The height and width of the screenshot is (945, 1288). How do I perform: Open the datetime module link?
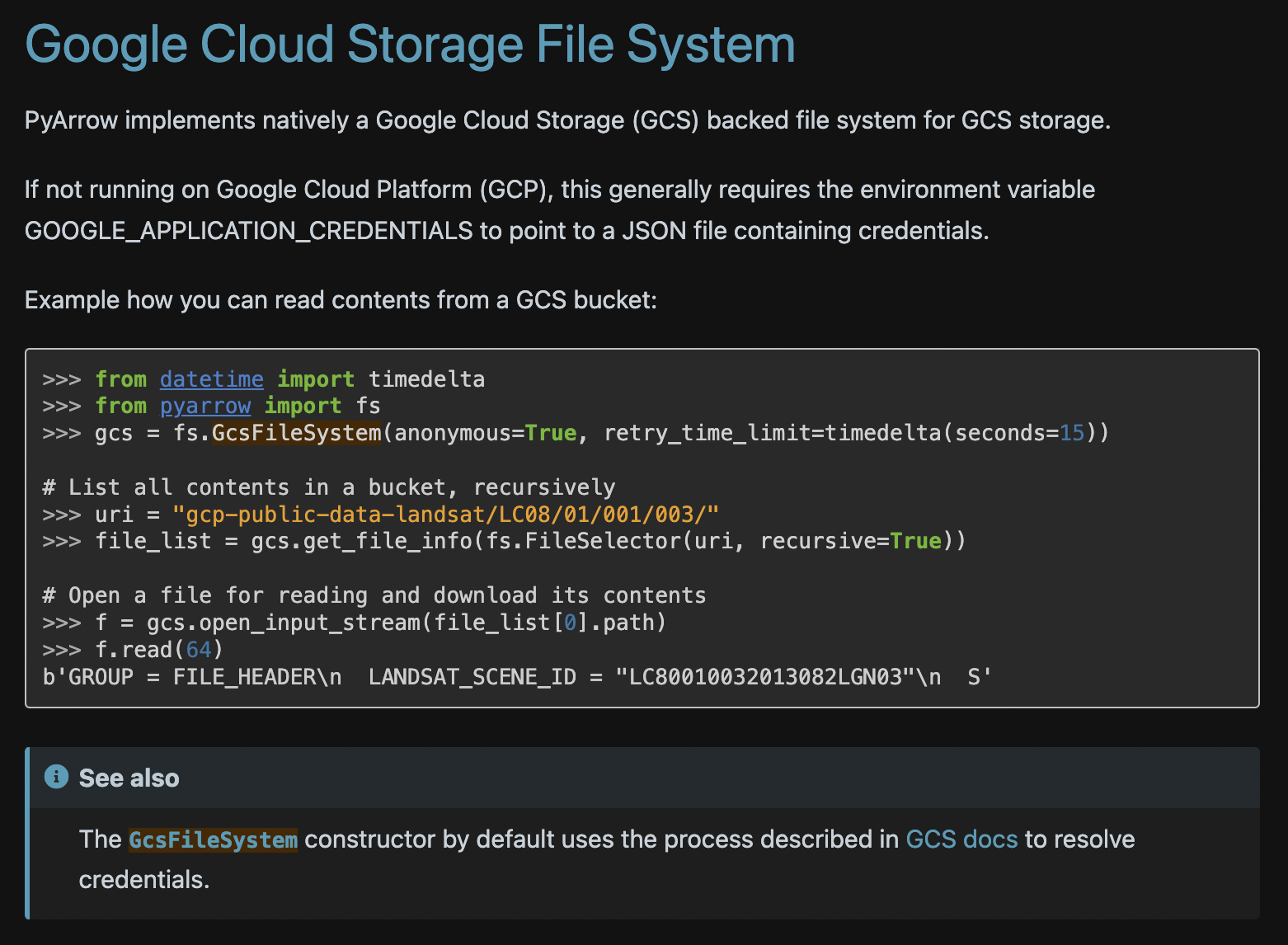point(211,379)
